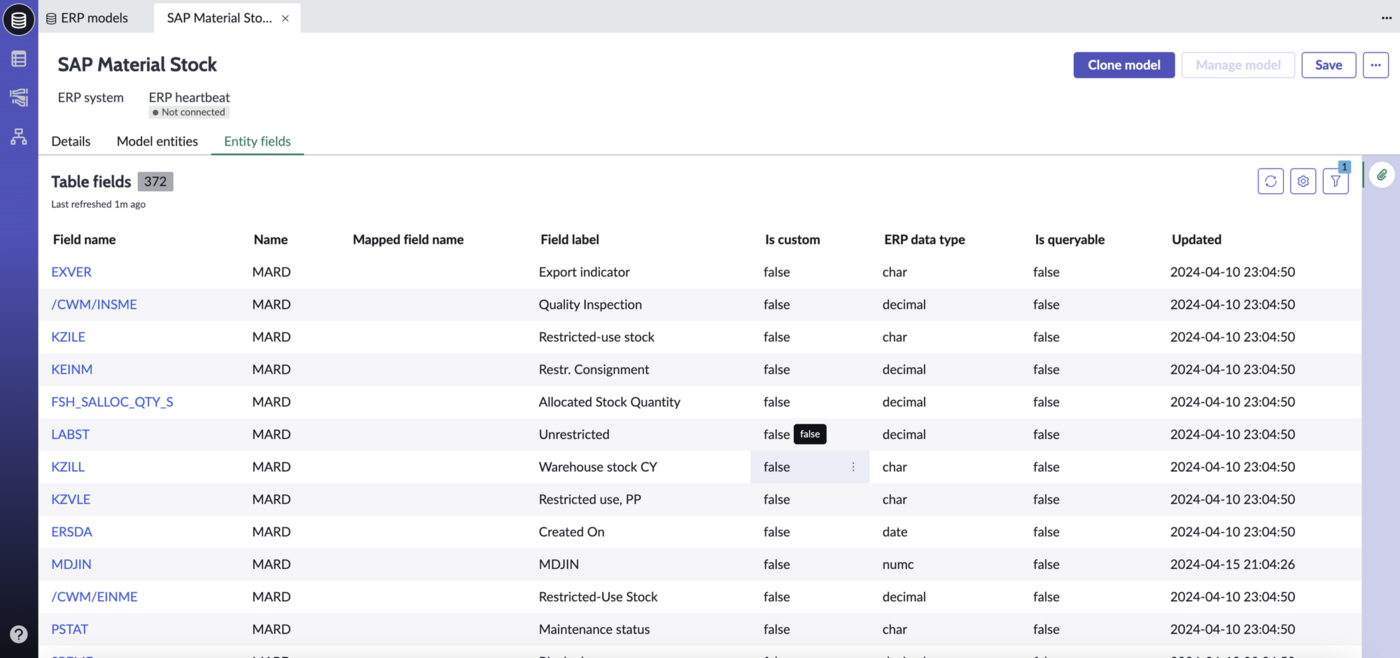
Task: Sort by Field label column header
Action: coord(570,239)
